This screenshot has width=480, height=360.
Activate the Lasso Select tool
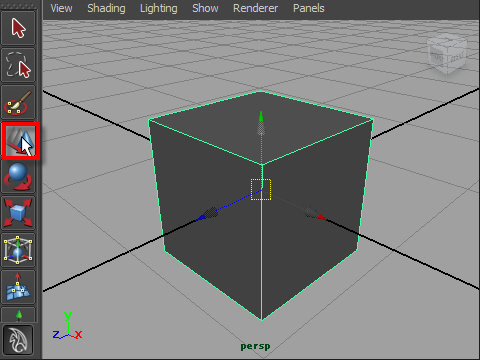18,65
